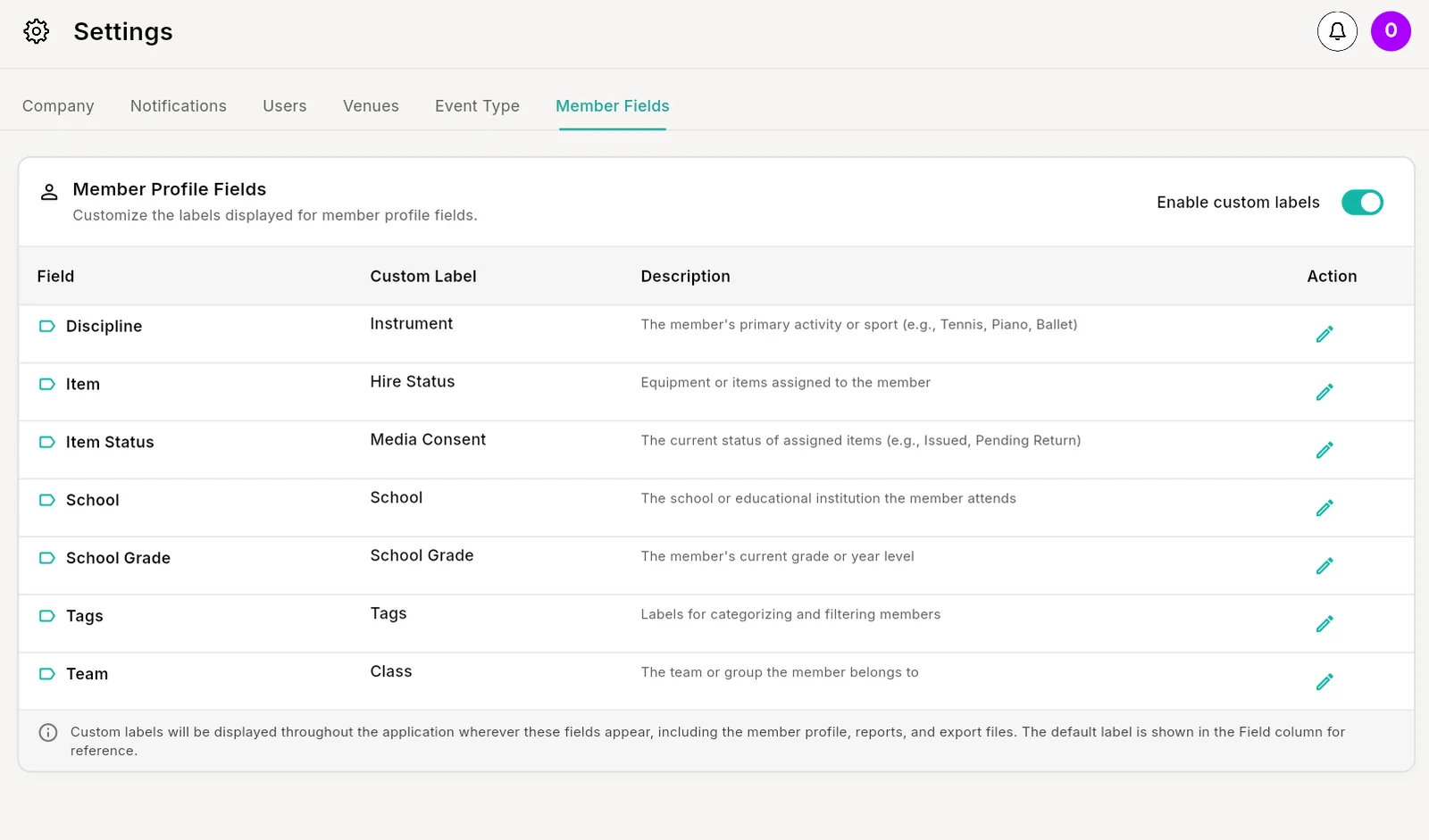
Task: Click the Tags field name
Action: [85, 617]
